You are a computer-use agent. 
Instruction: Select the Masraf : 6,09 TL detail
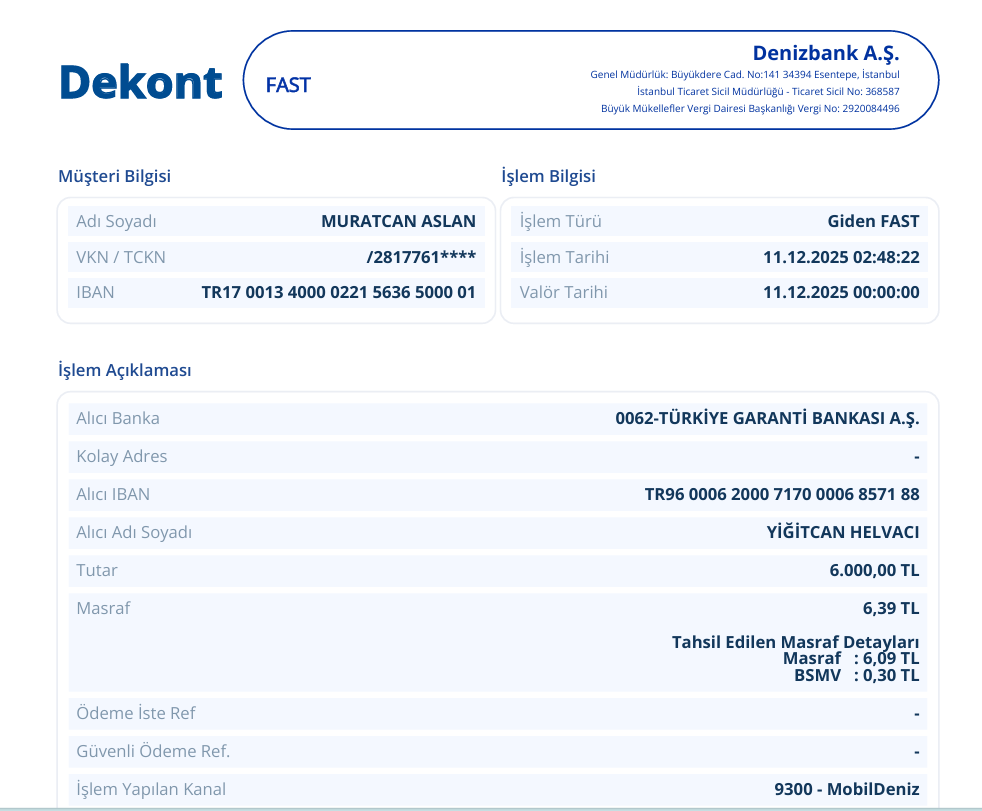[851, 659]
